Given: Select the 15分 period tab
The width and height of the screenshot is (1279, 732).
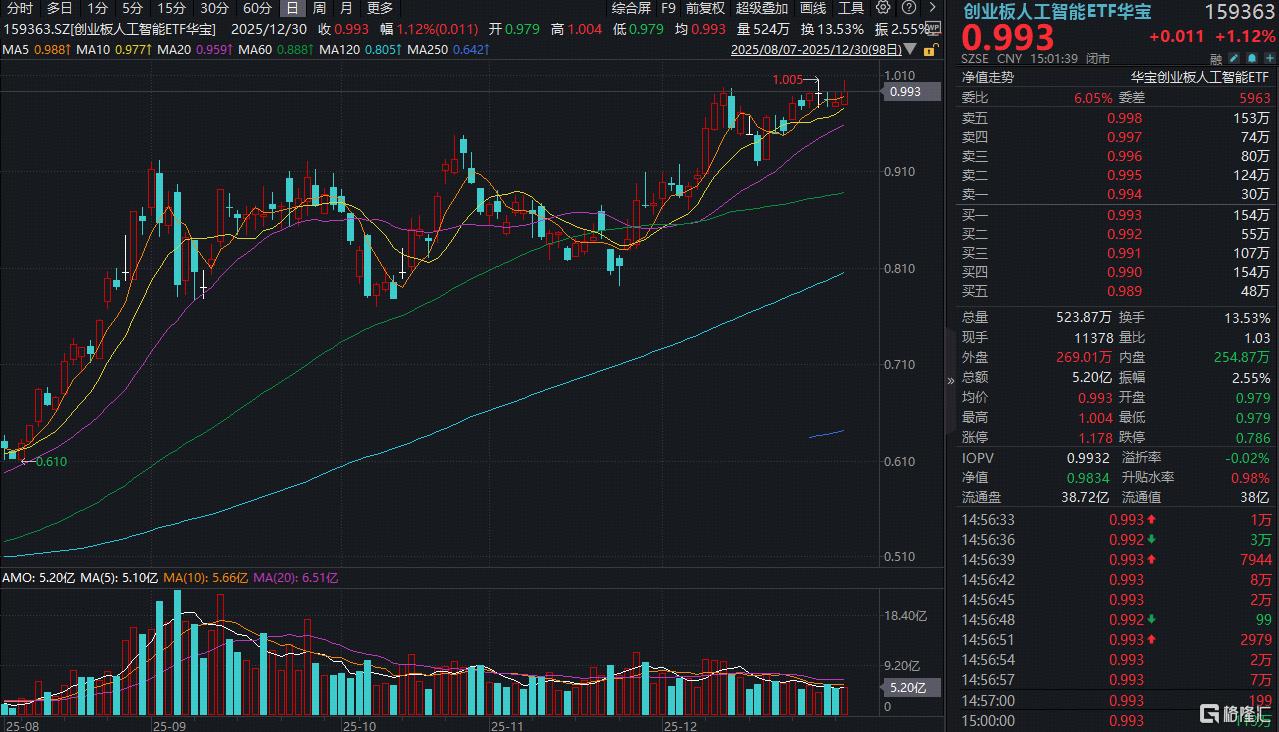Looking at the screenshot, I should [x=171, y=8].
